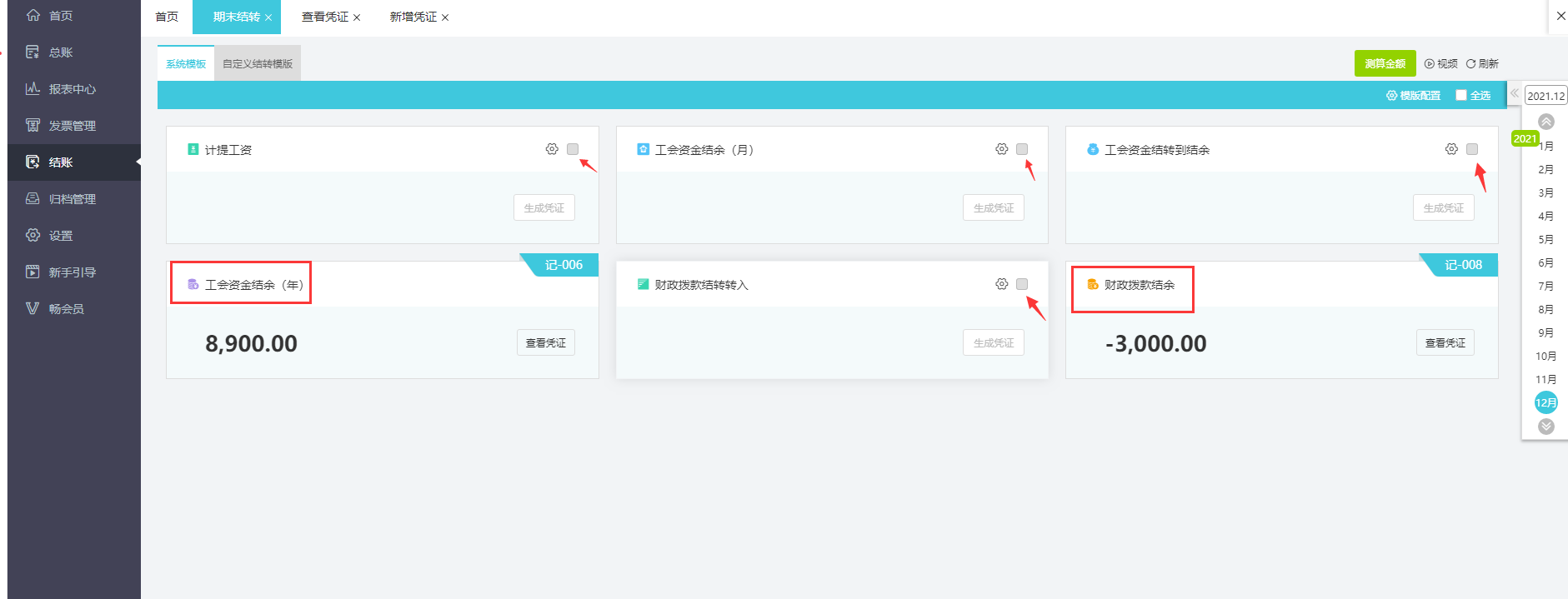Select checkbox on 财政拨款结转转入 card
Viewport: 1568px width, 599px height.
point(1022,284)
